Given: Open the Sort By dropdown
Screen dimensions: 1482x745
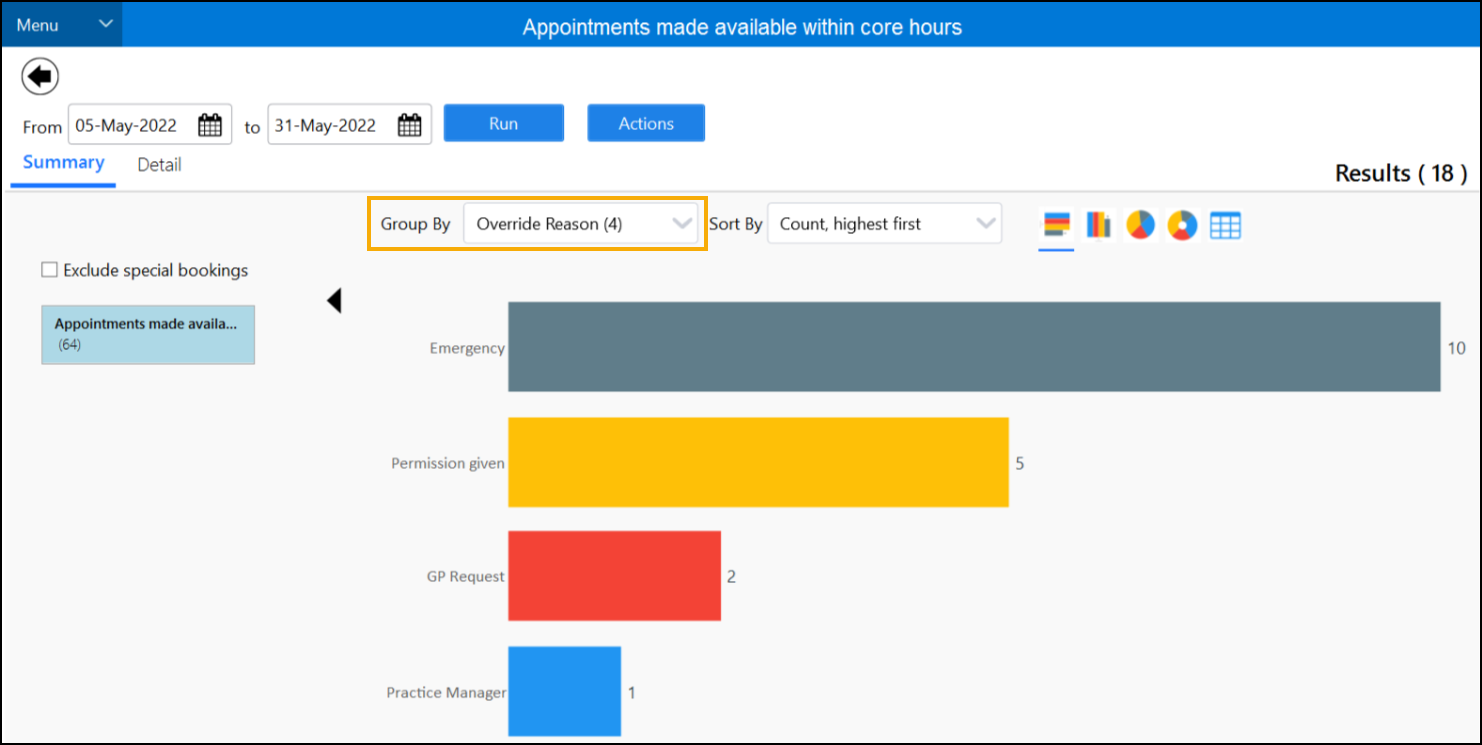Looking at the screenshot, I should pos(884,224).
